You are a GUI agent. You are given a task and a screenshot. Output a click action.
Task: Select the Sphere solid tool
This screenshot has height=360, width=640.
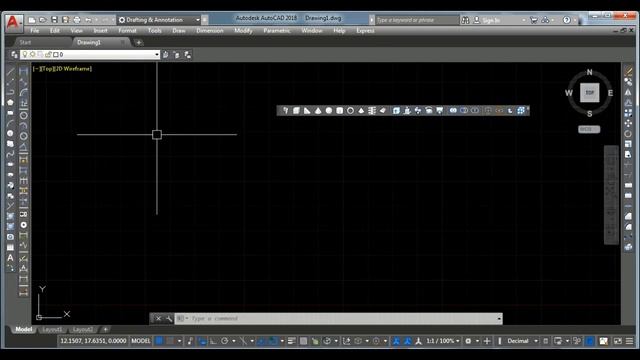coord(329,111)
